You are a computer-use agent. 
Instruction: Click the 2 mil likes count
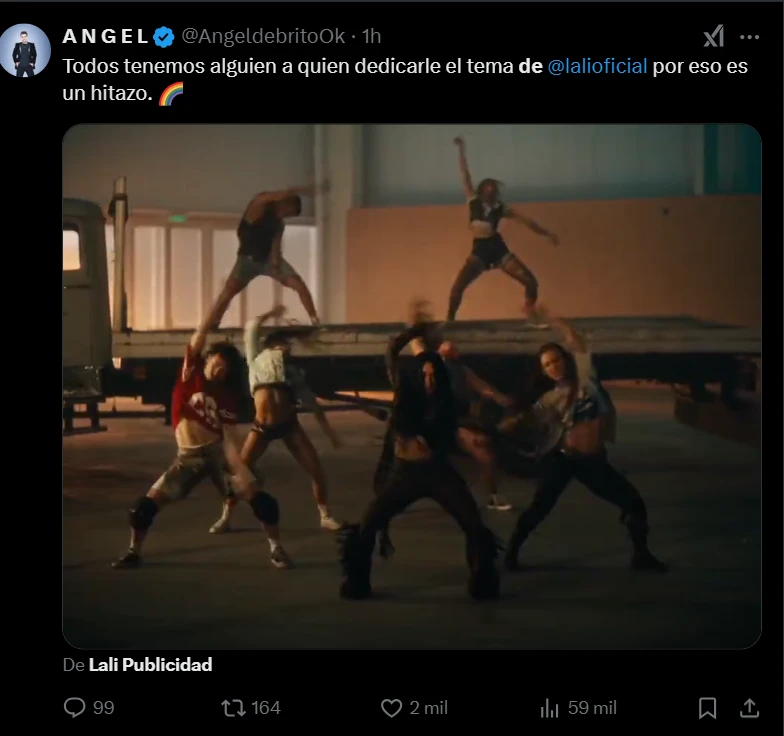point(429,708)
